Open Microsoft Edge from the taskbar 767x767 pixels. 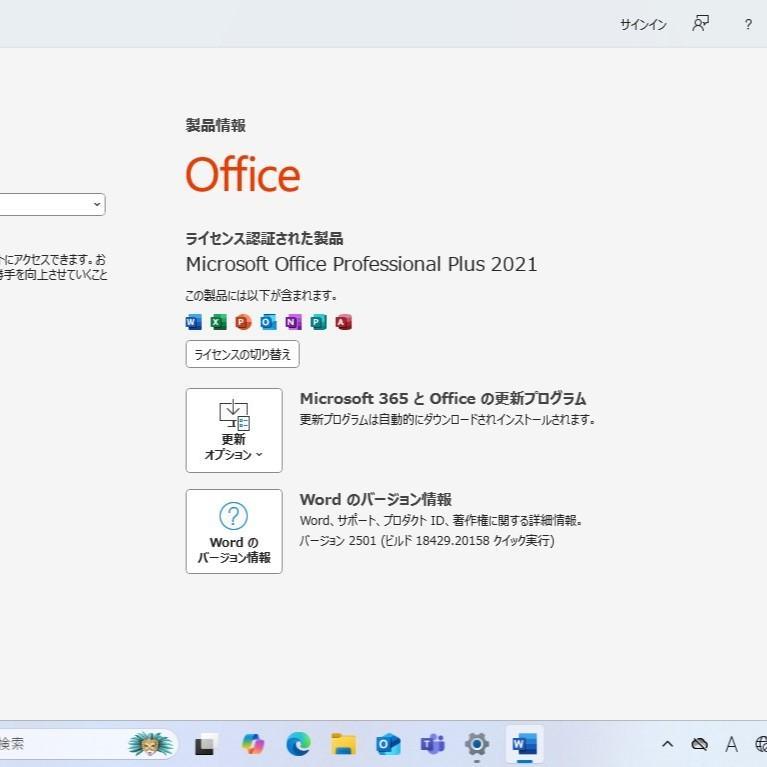(298, 744)
